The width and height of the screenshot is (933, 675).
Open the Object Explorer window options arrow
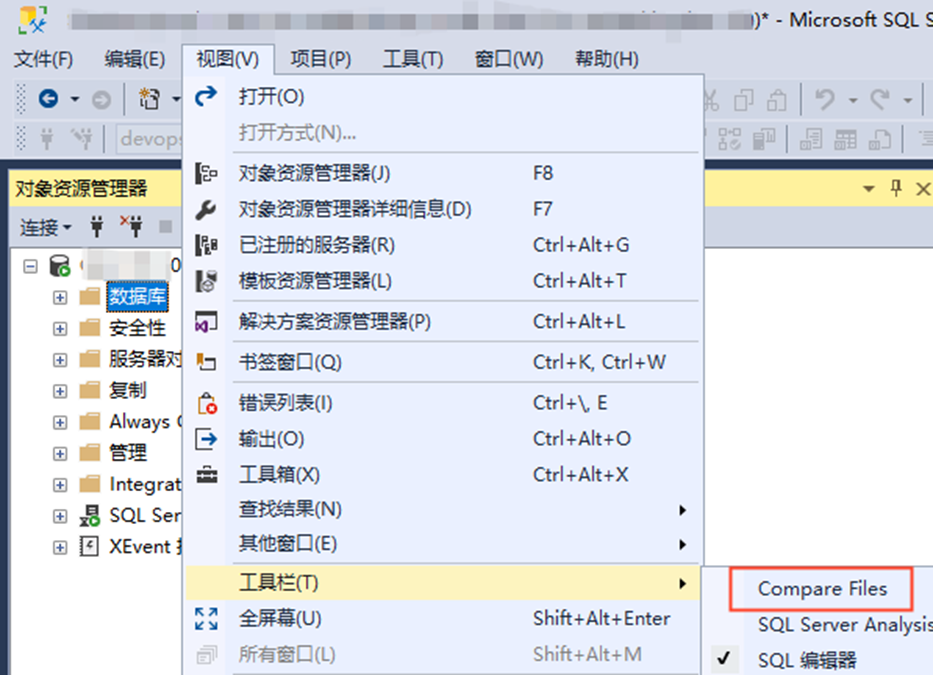[869, 189]
